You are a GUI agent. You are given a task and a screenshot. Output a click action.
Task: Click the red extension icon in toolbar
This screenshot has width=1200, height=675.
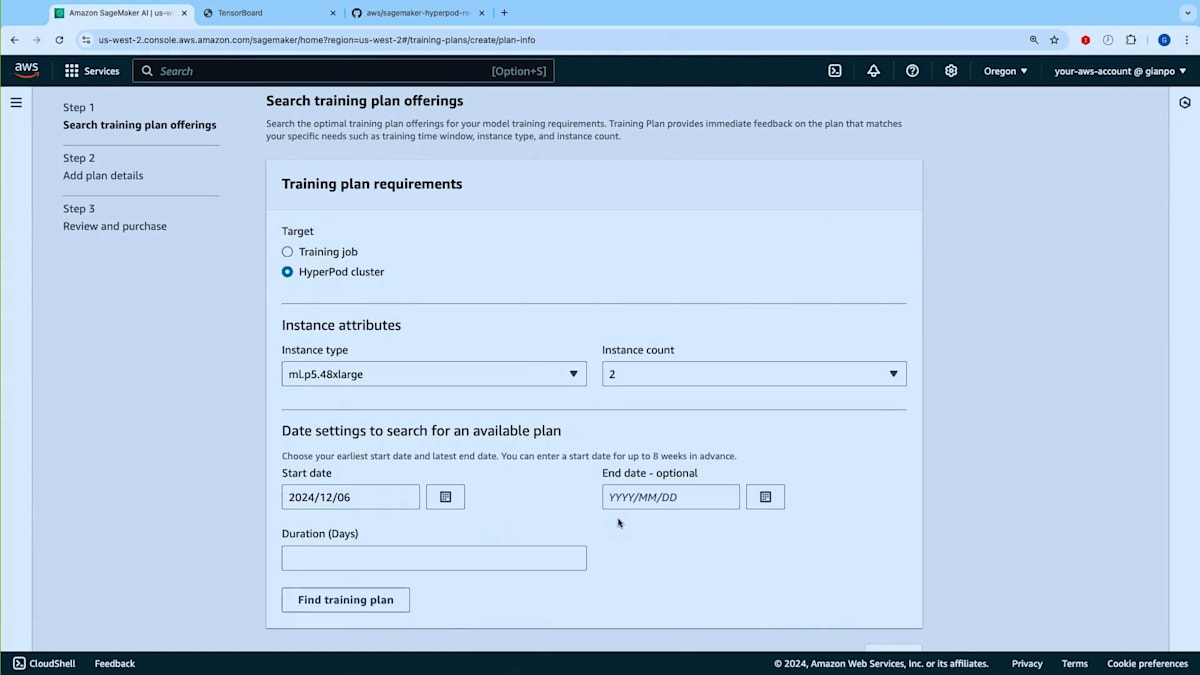coord(1086,40)
